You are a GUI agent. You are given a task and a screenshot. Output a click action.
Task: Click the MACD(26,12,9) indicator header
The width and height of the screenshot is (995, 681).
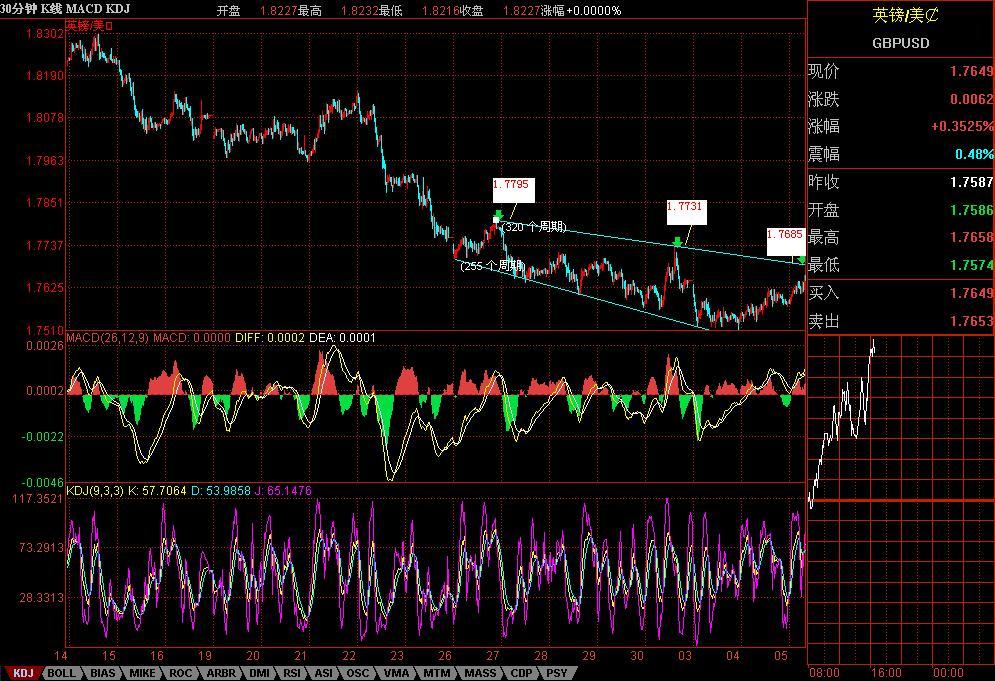pyautogui.click(x=107, y=338)
